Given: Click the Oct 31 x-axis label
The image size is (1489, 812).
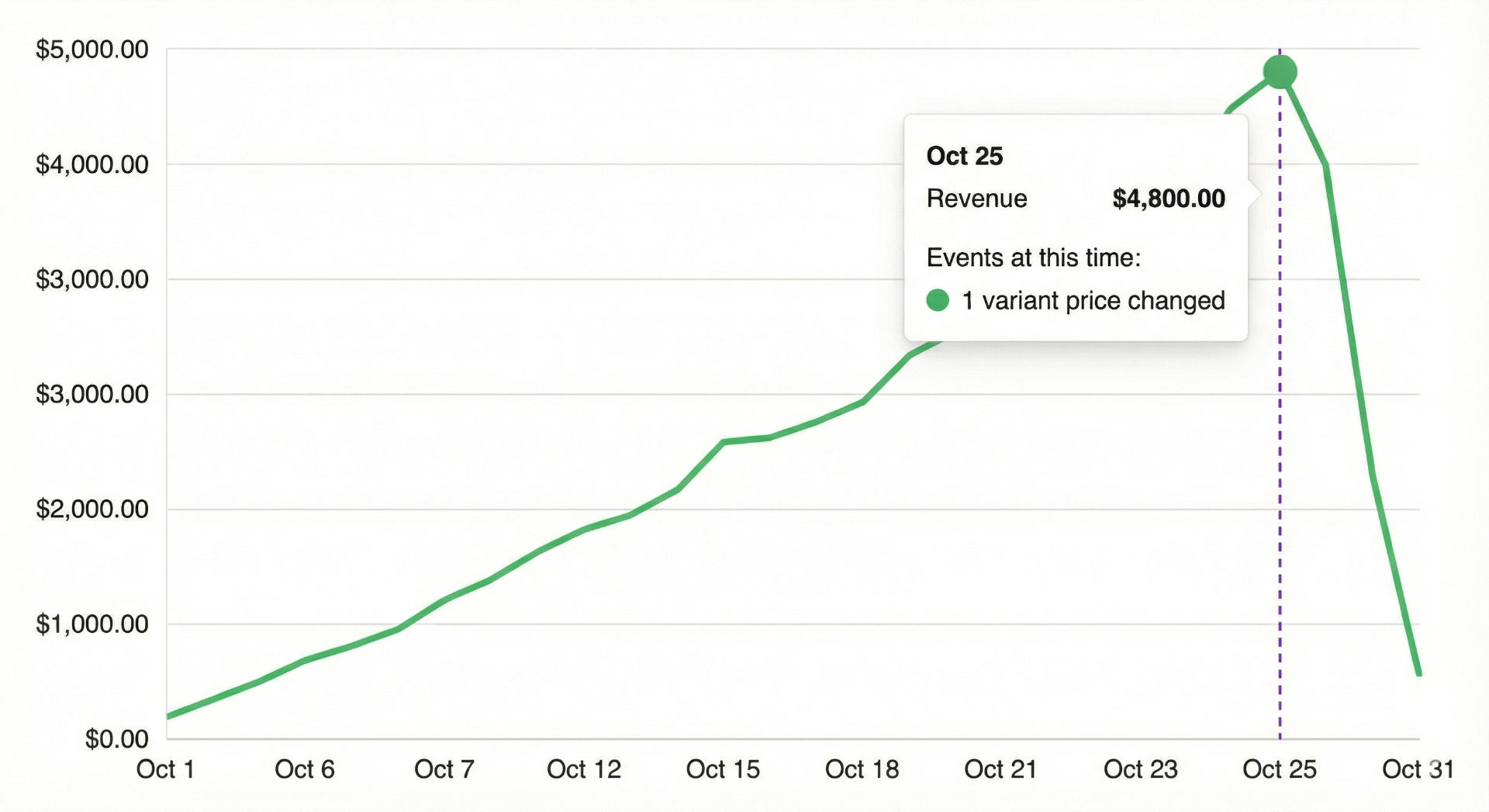Looking at the screenshot, I should pyautogui.click(x=1418, y=769).
